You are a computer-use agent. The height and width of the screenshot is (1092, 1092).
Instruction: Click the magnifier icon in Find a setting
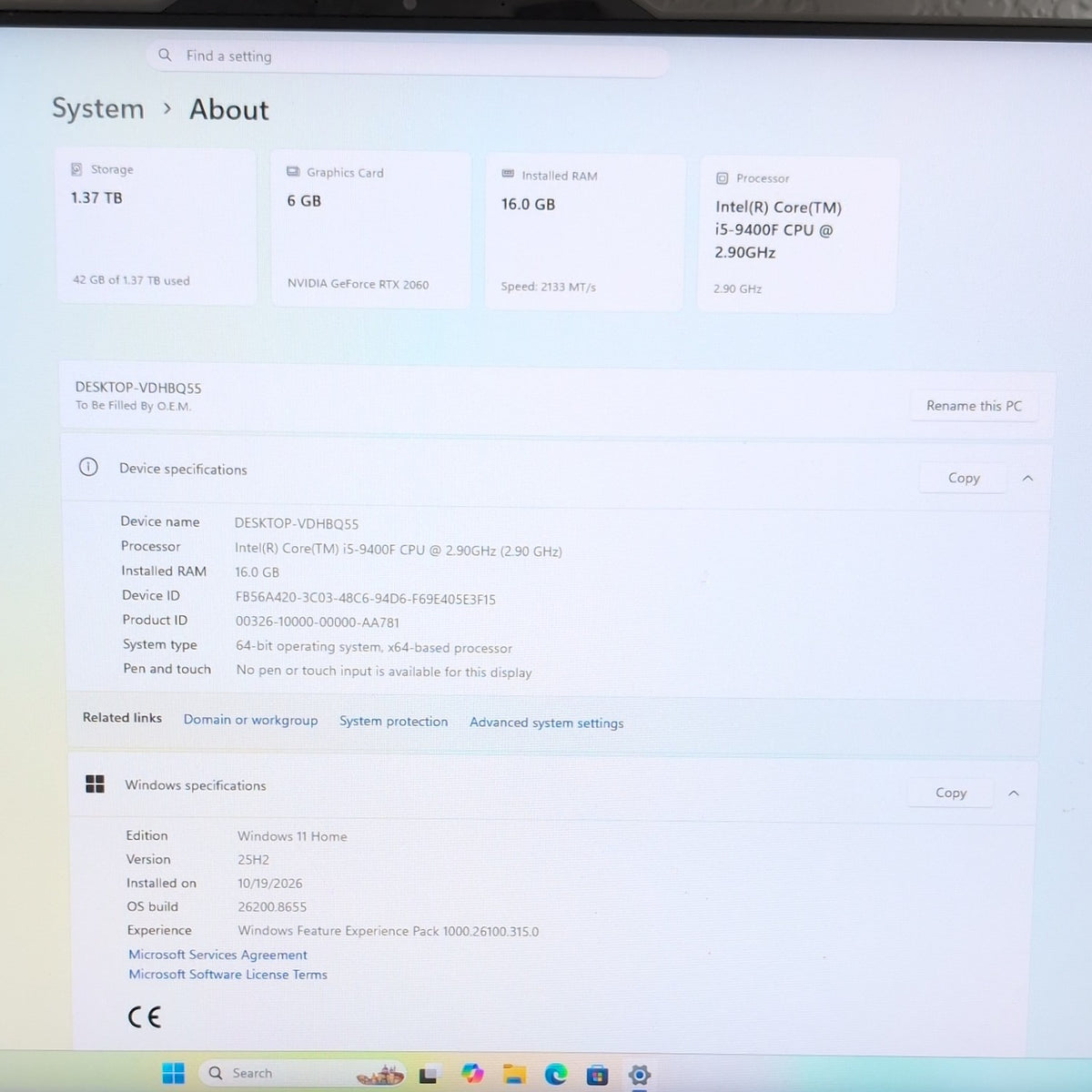pos(165,55)
